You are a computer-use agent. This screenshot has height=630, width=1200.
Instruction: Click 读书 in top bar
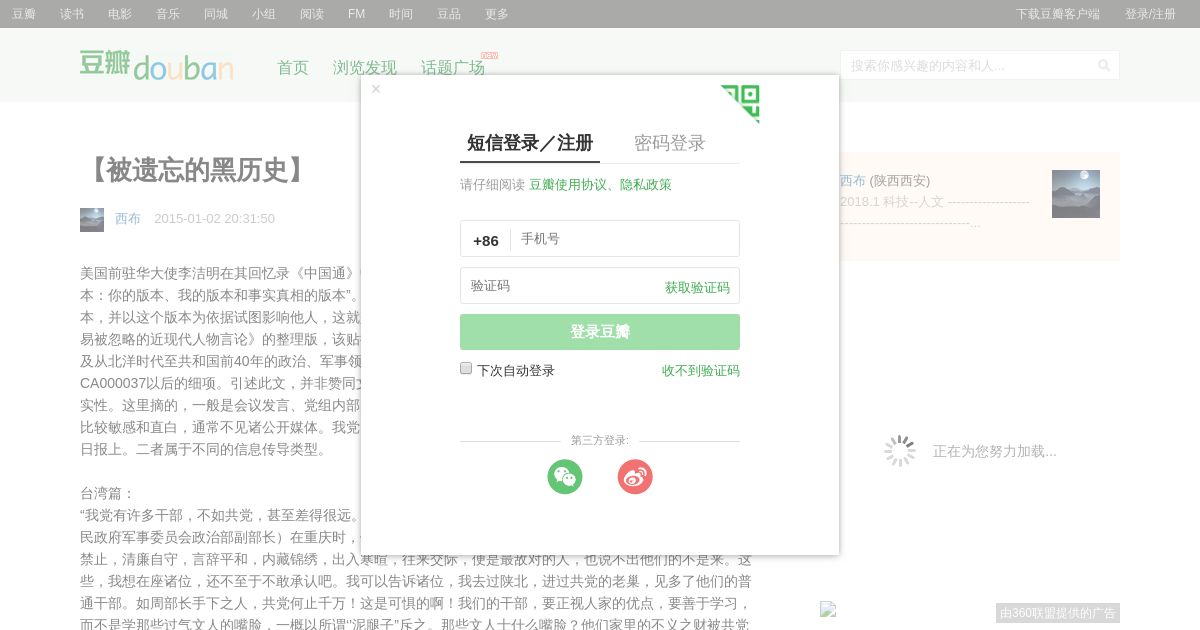pyautogui.click(x=72, y=14)
